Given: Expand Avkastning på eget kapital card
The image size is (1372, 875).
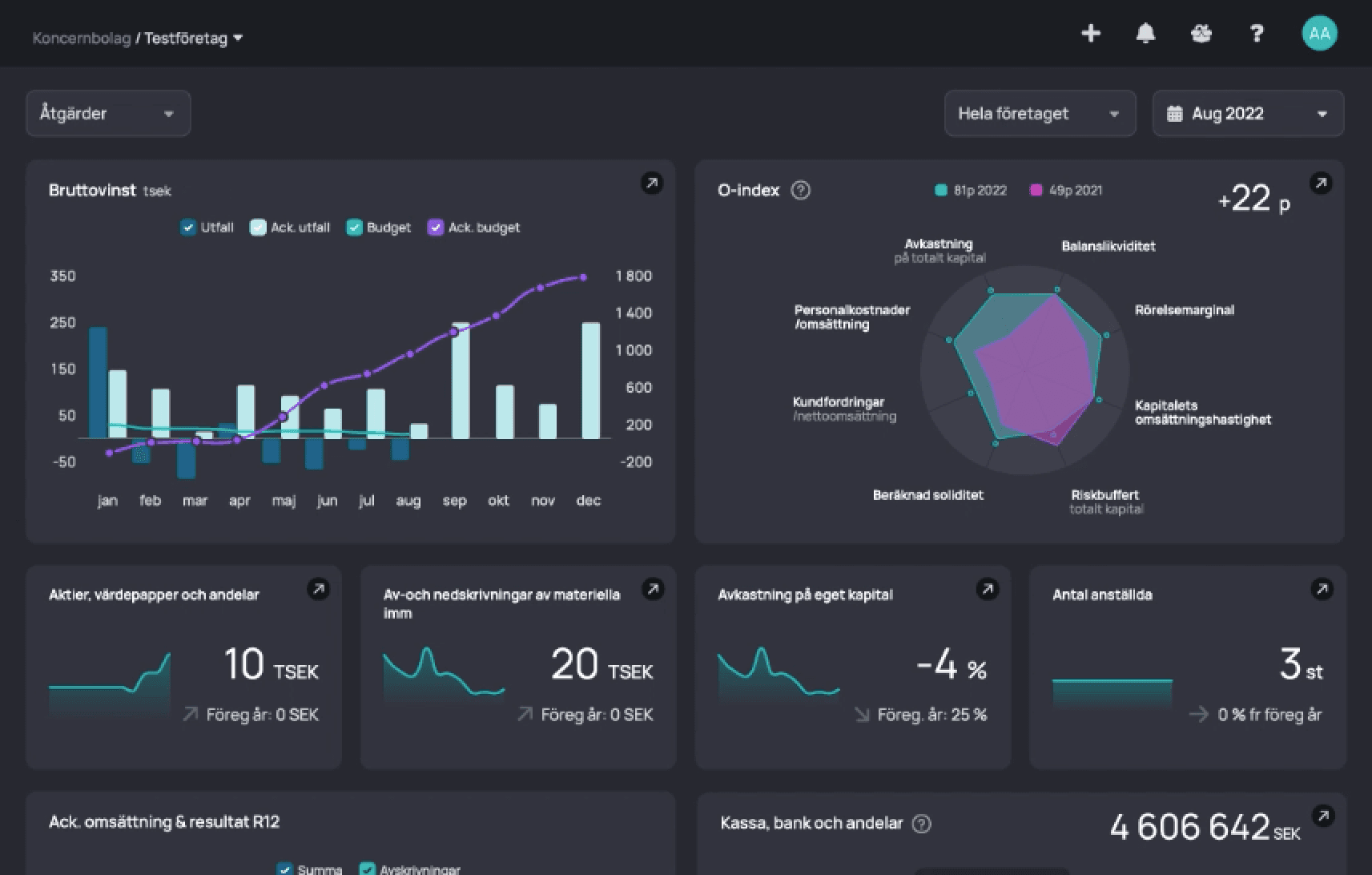Looking at the screenshot, I should click(x=987, y=590).
